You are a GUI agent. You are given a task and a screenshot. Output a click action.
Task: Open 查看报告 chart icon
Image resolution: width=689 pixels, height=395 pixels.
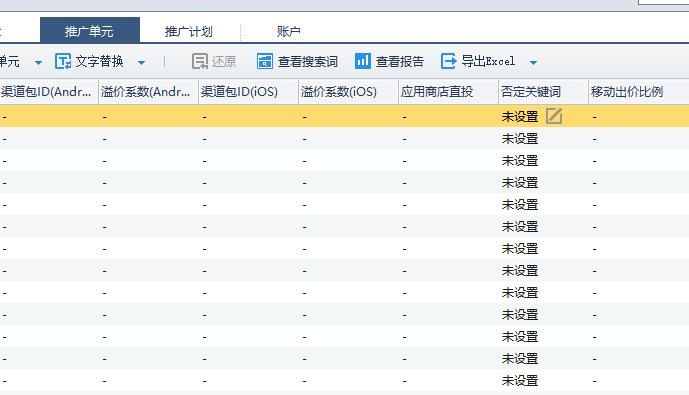point(363,61)
